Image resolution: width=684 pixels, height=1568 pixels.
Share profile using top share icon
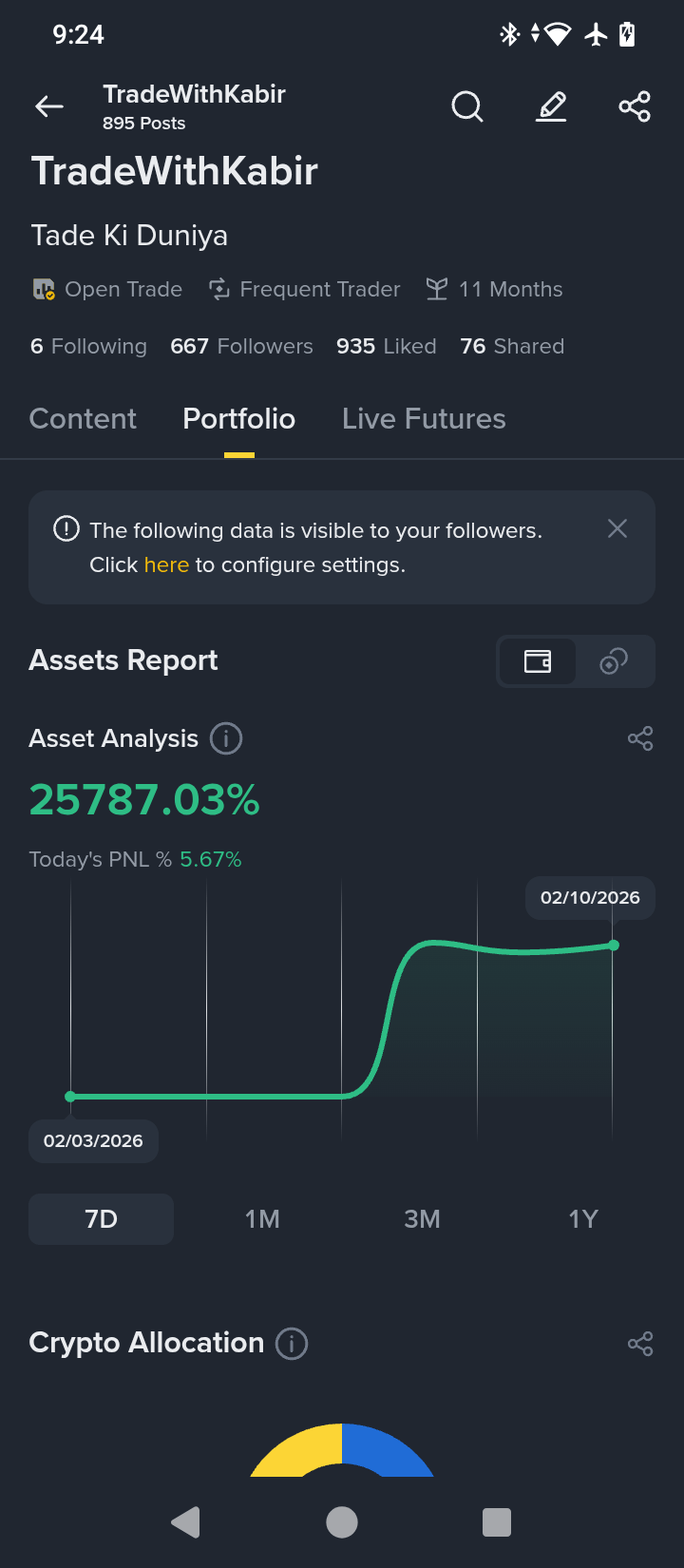[635, 106]
